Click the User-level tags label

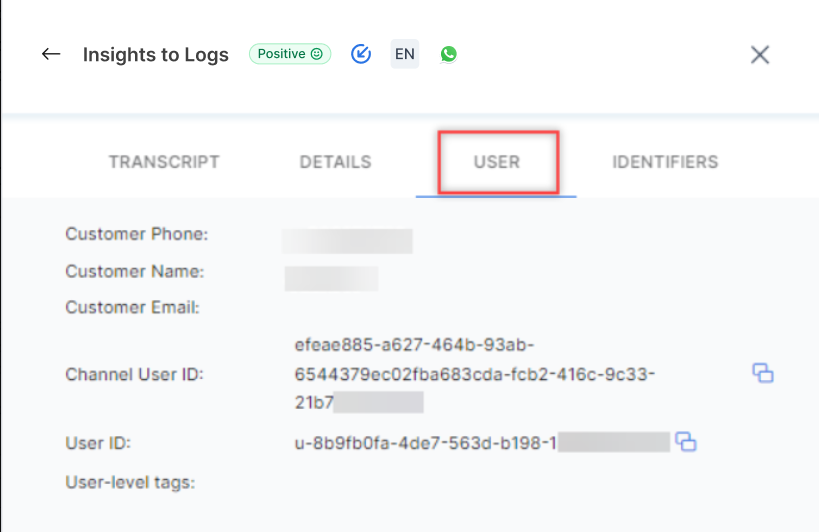pyautogui.click(x=130, y=483)
